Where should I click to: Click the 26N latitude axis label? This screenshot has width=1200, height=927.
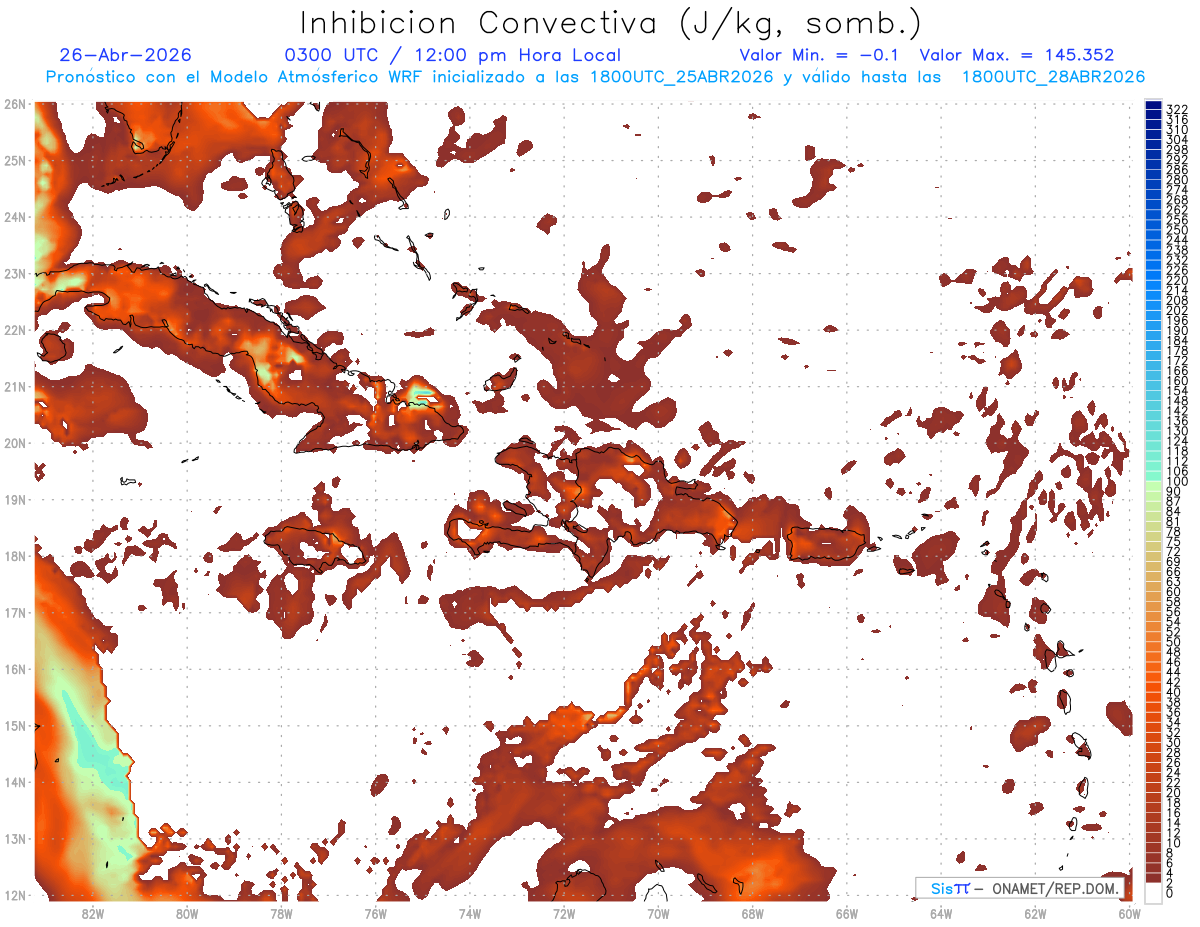click(14, 104)
